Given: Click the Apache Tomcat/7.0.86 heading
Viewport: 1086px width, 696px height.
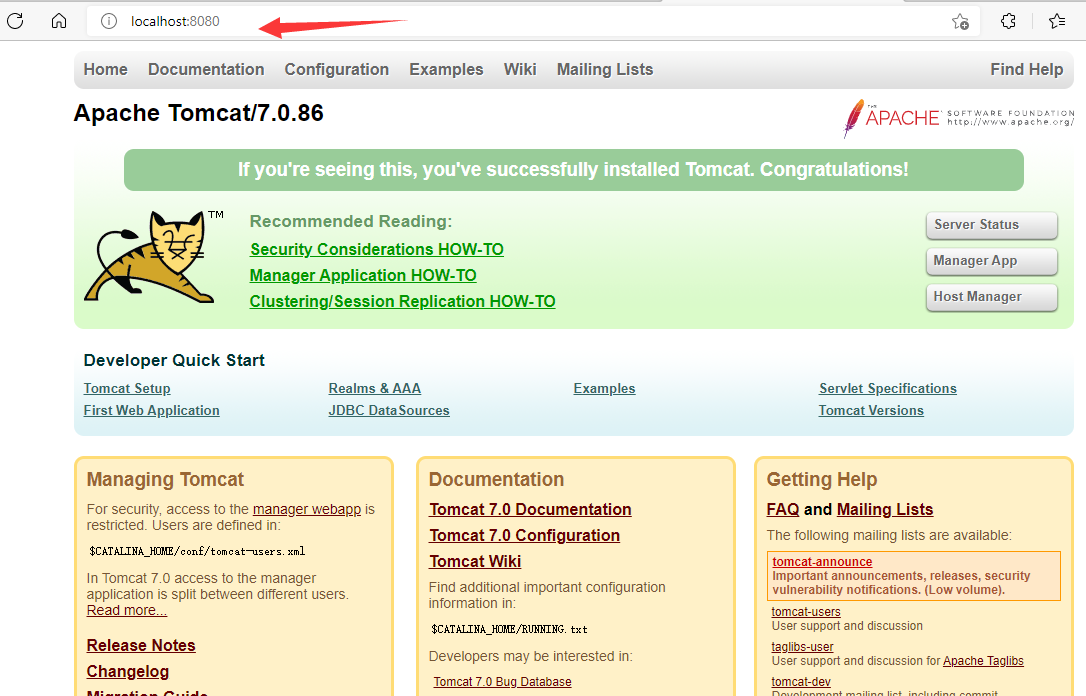Looking at the screenshot, I should pos(199,113).
